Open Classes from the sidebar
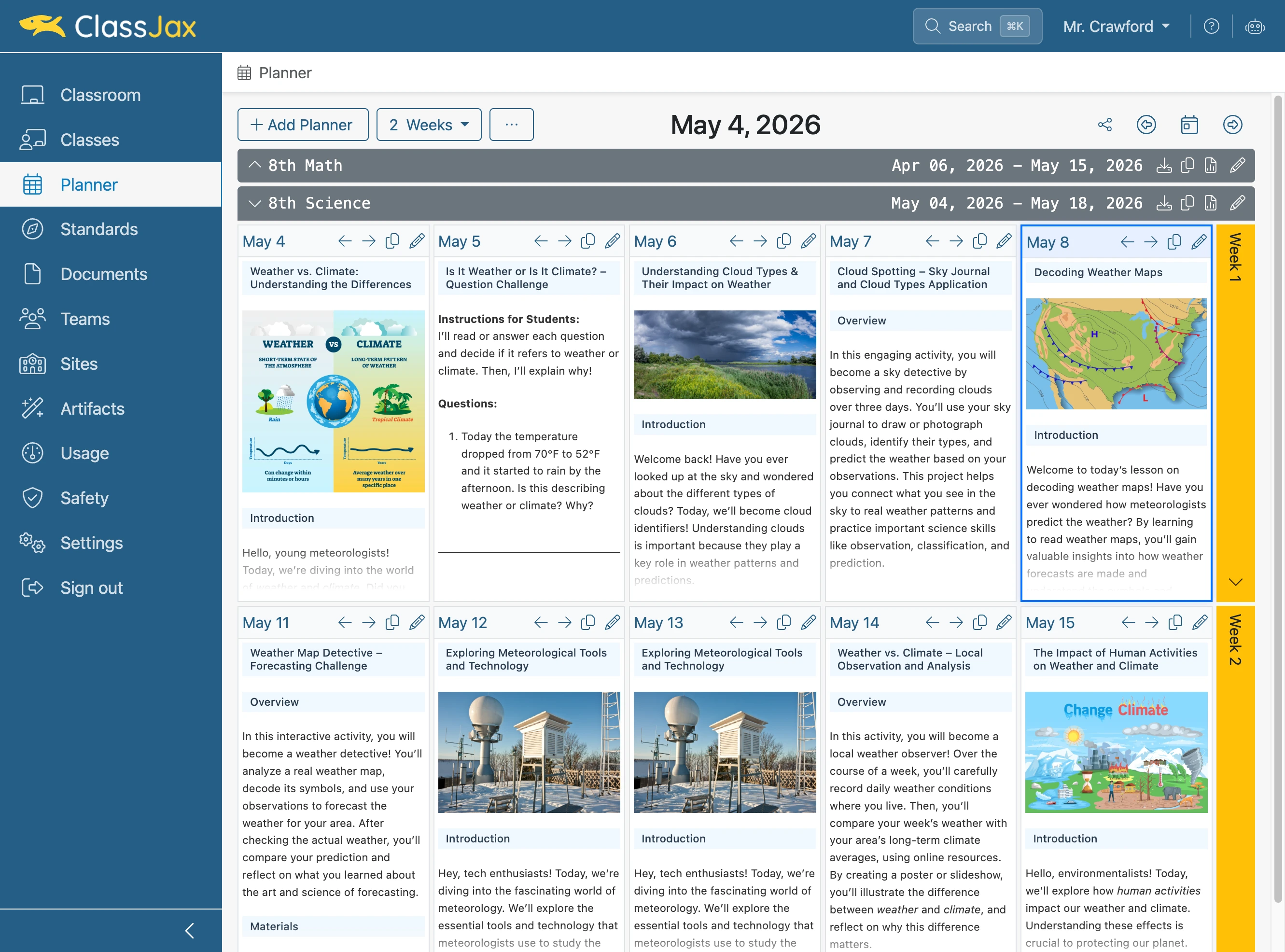 tap(111, 140)
